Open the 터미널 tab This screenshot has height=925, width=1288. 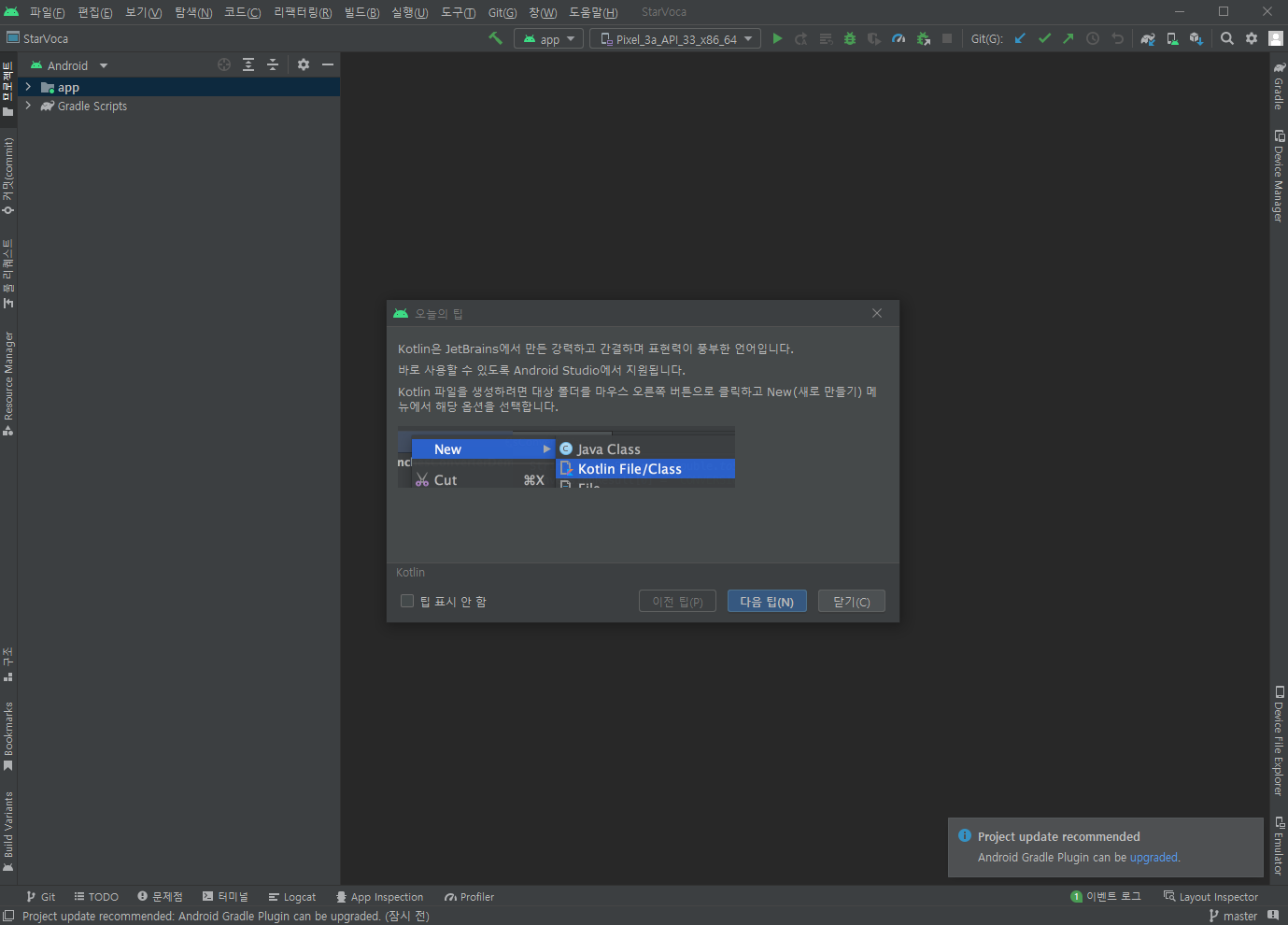(x=225, y=897)
